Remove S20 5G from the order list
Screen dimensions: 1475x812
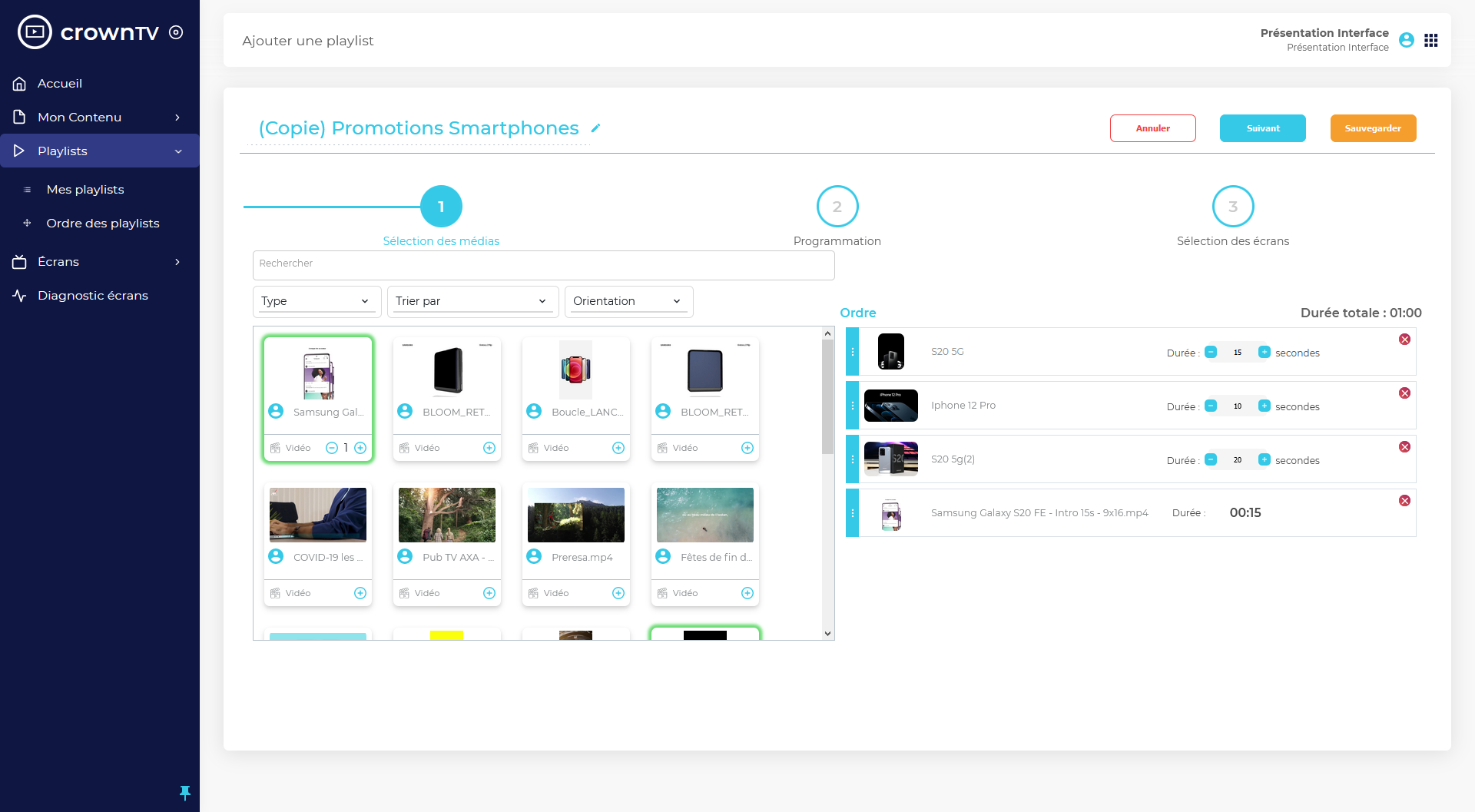1404,340
